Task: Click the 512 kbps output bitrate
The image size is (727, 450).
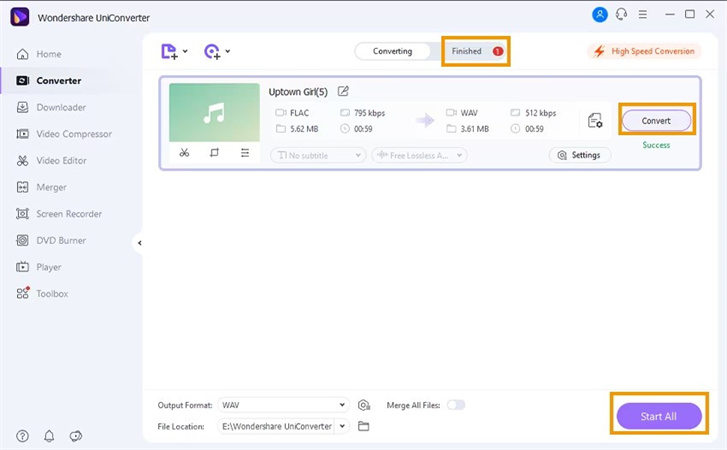Action: click(540, 113)
